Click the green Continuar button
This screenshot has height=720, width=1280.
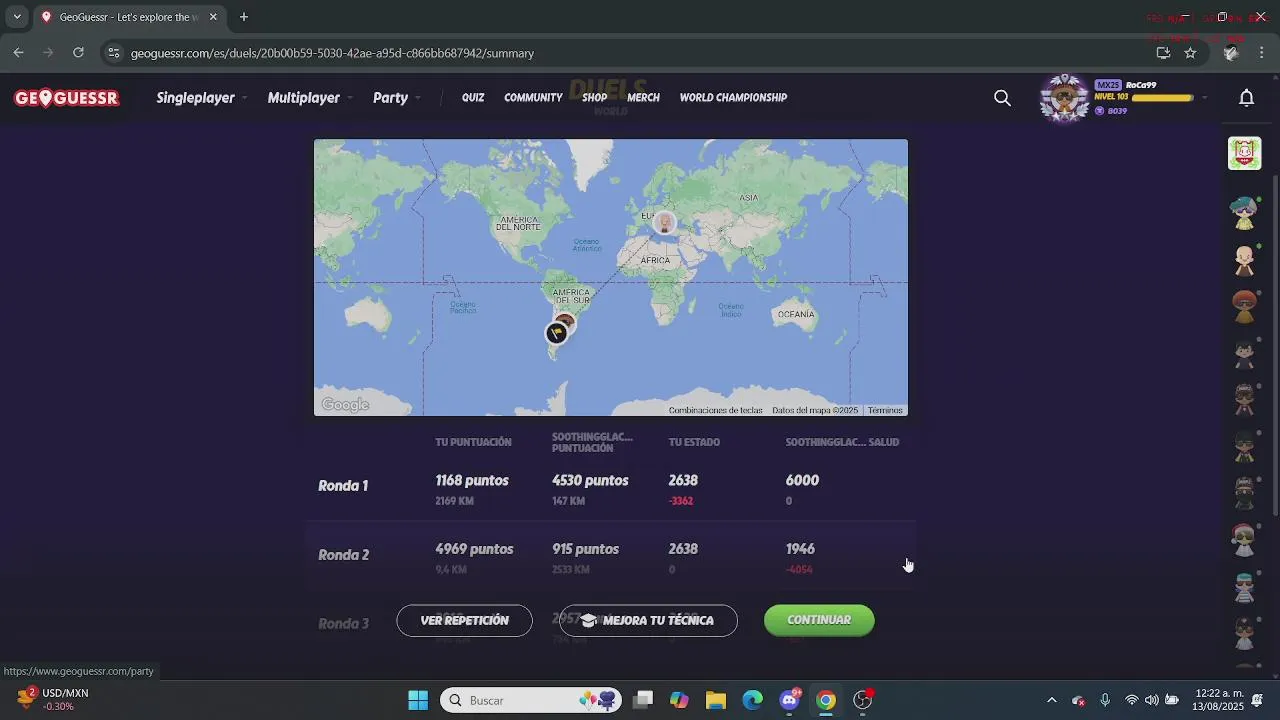click(x=819, y=620)
